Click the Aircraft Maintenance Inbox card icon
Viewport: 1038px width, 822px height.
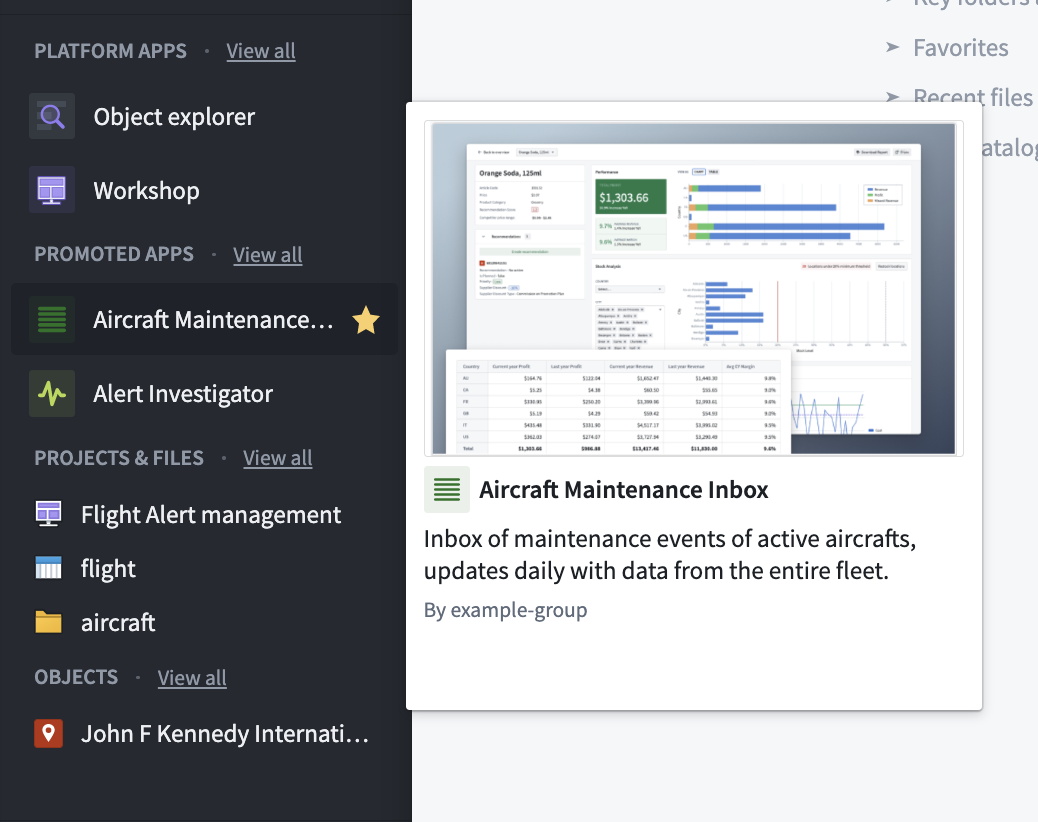[447, 490]
